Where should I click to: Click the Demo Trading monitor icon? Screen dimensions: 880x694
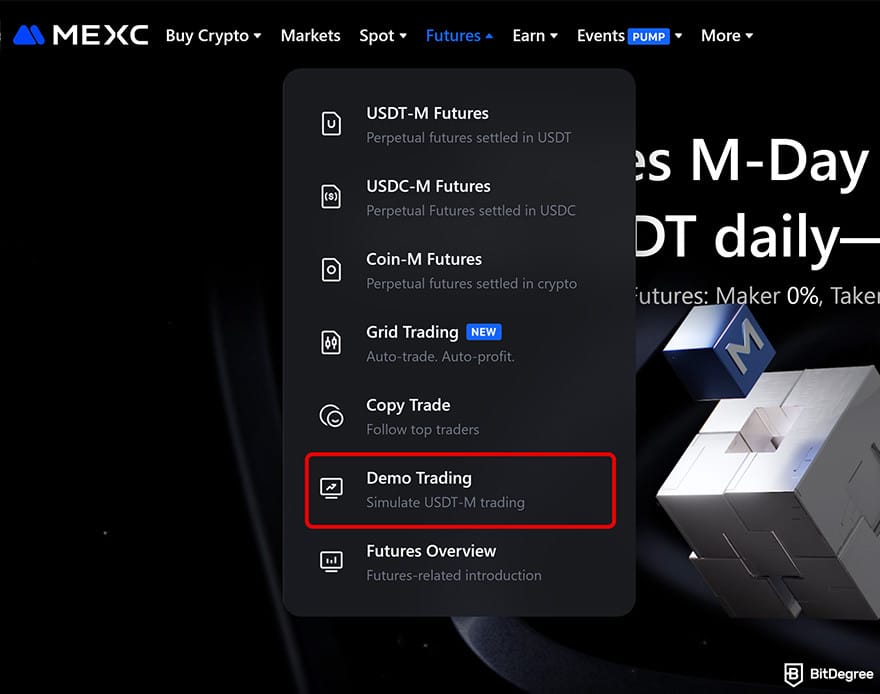click(331, 489)
